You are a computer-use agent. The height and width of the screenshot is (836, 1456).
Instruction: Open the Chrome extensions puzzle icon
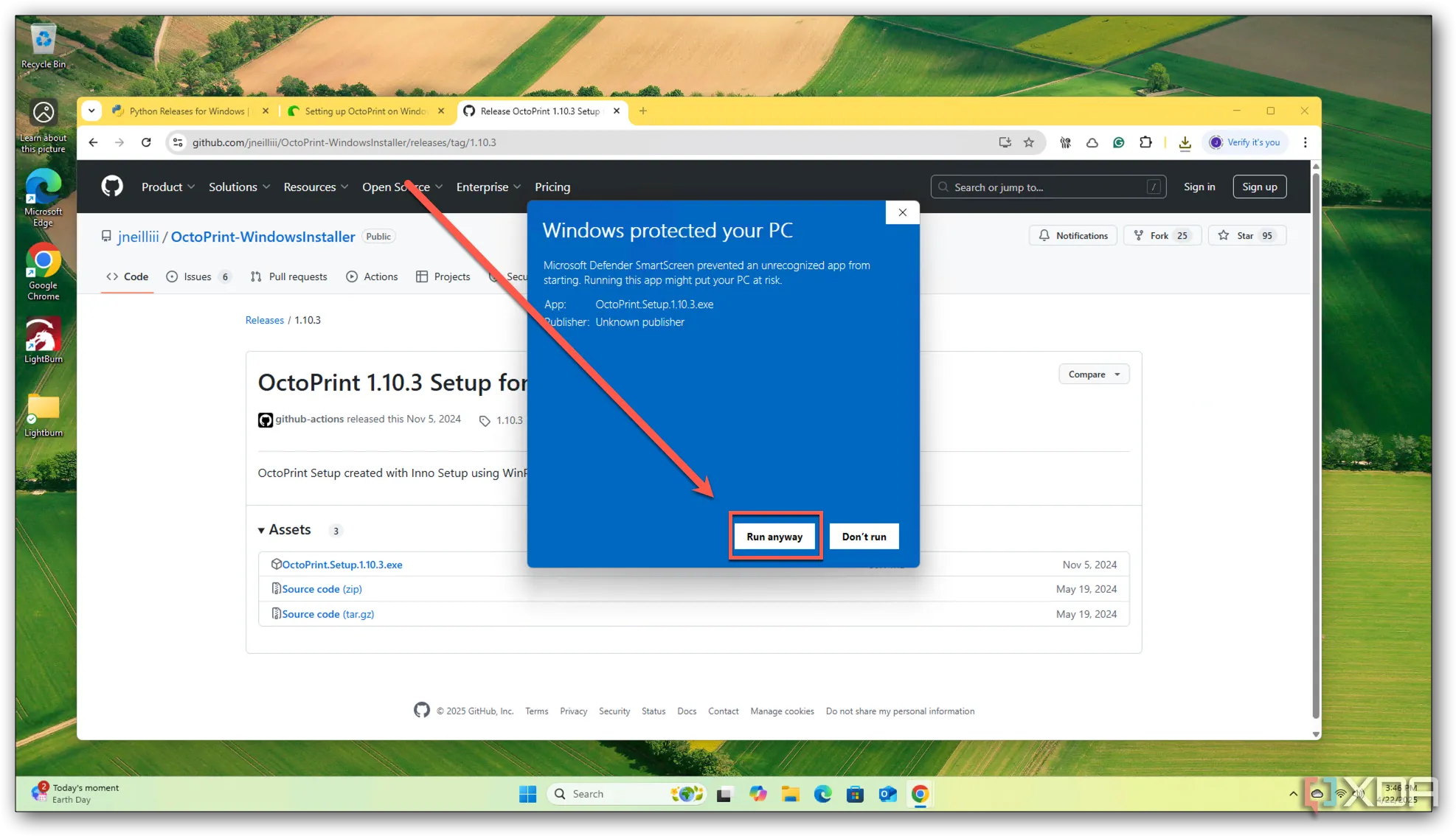tap(1145, 143)
